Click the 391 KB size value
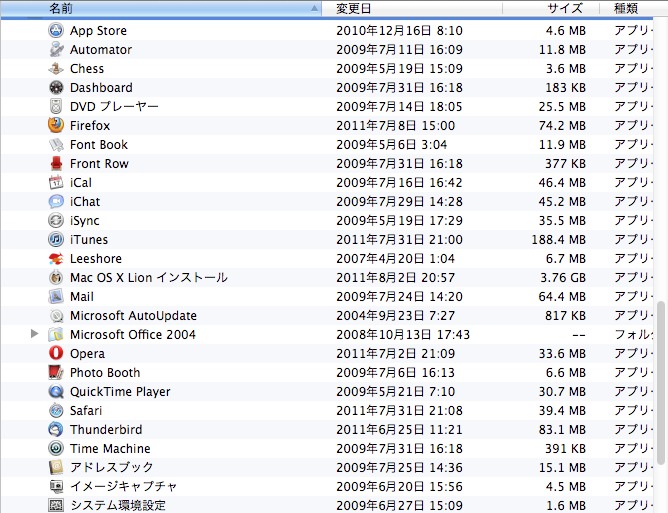This screenshot has width=668, height=513. [x=565, y=449]
